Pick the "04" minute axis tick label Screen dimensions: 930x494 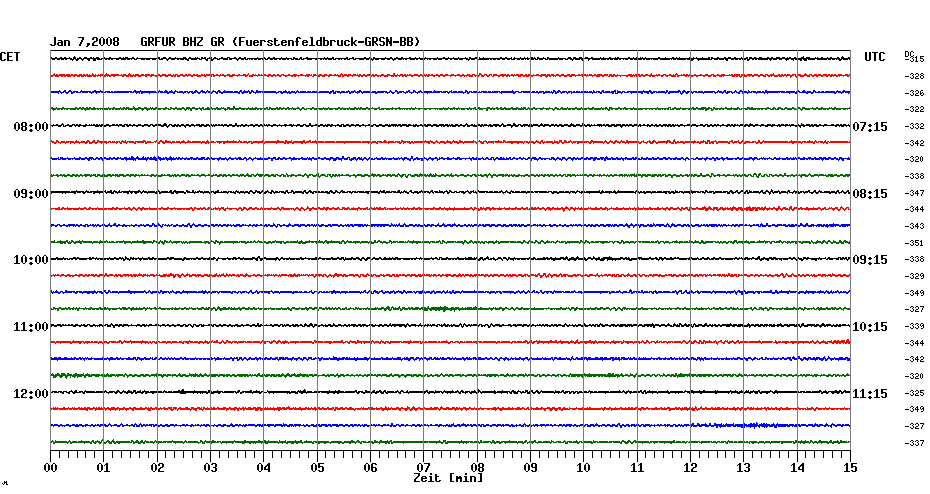264,468
